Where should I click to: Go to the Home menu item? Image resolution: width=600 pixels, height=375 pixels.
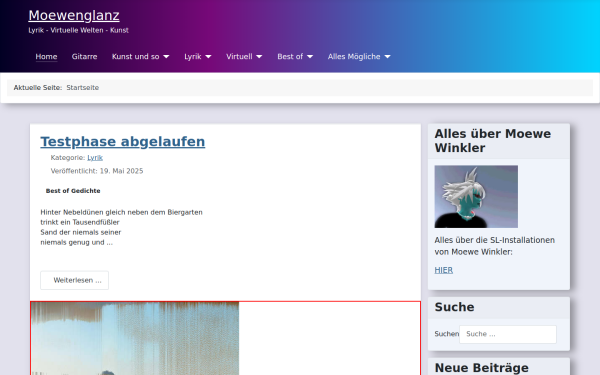46,57
